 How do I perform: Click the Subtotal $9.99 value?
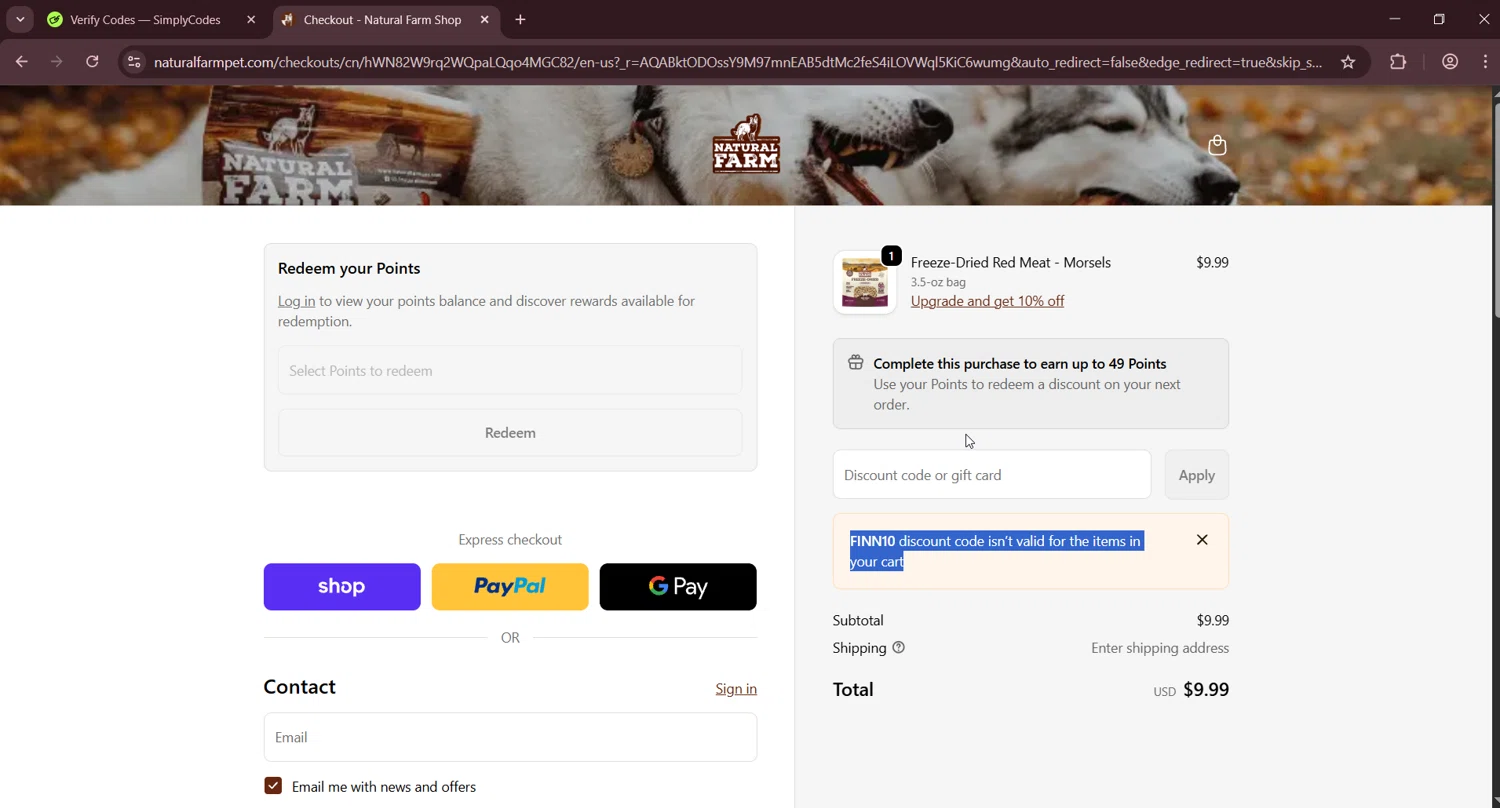[1213, 621]
